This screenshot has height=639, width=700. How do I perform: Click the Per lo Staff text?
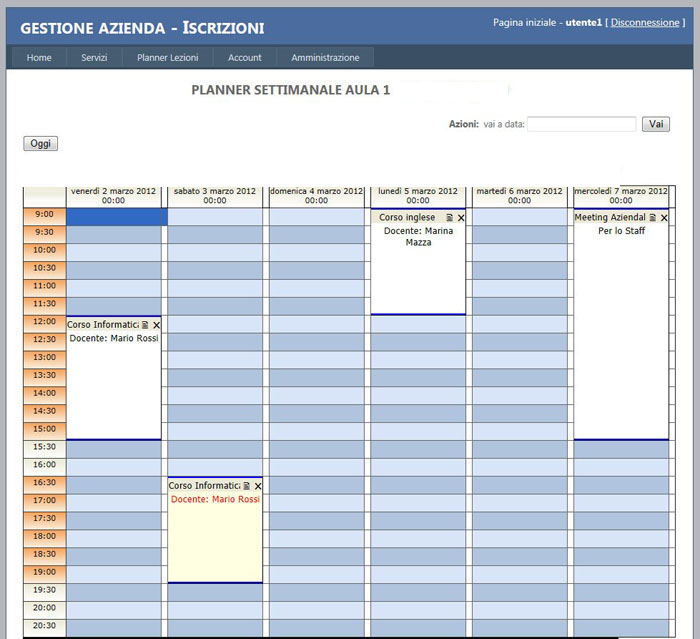tap(621, 231)
